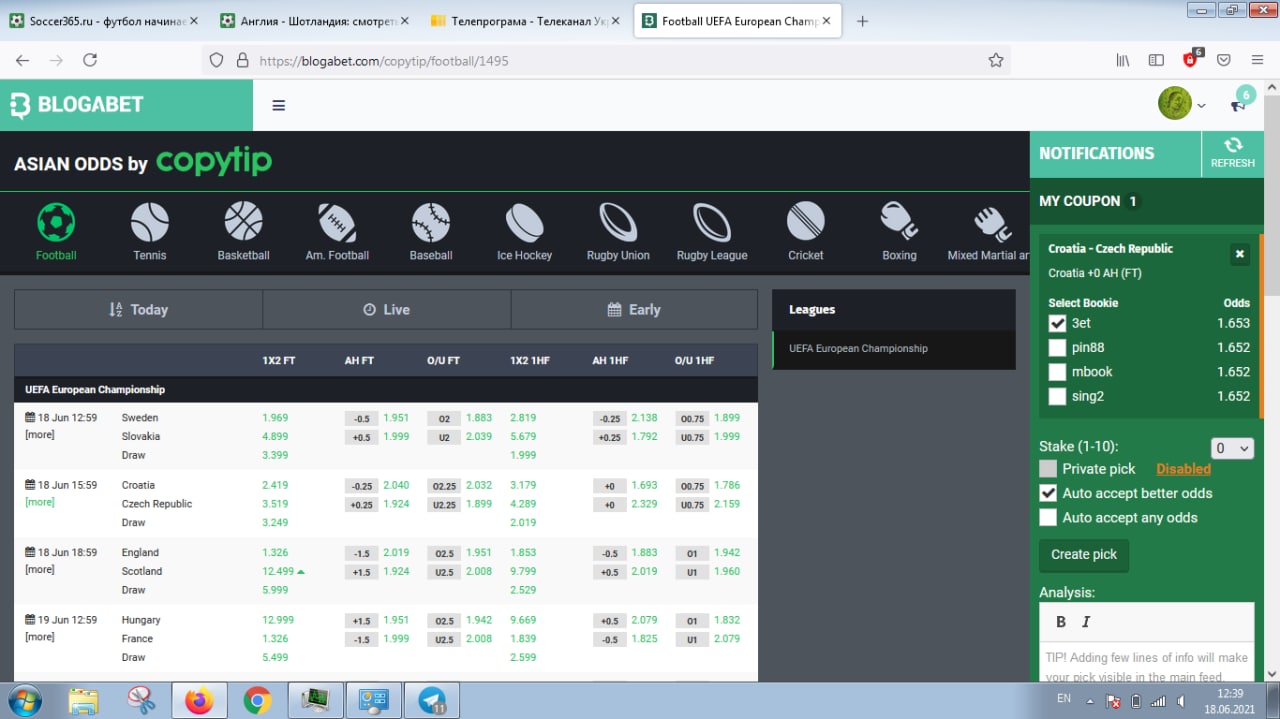Pick Croatia 1X2 FT odds 2.419

[x=275, y=485]
